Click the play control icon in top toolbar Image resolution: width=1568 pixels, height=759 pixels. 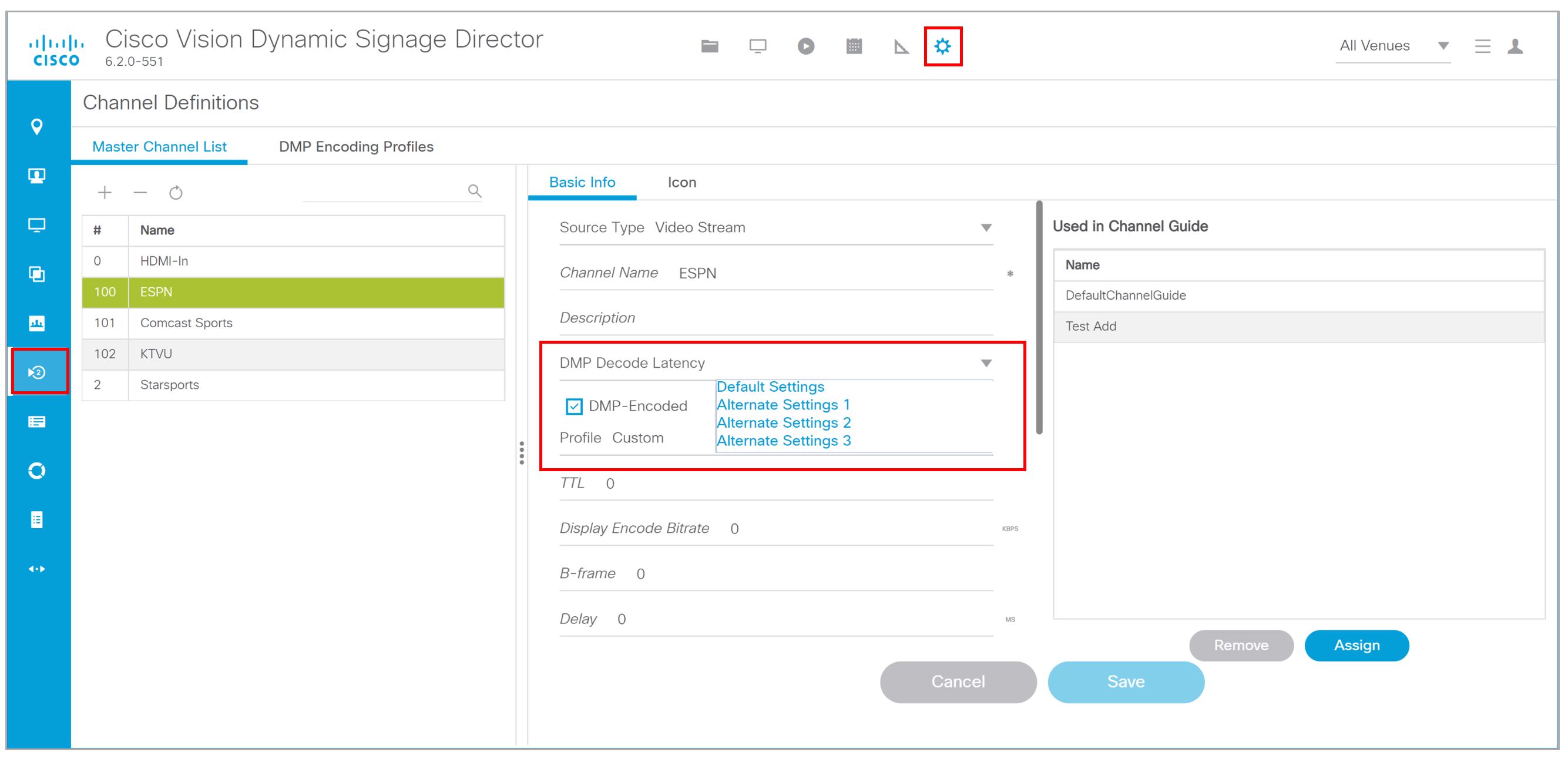[805, 46]
